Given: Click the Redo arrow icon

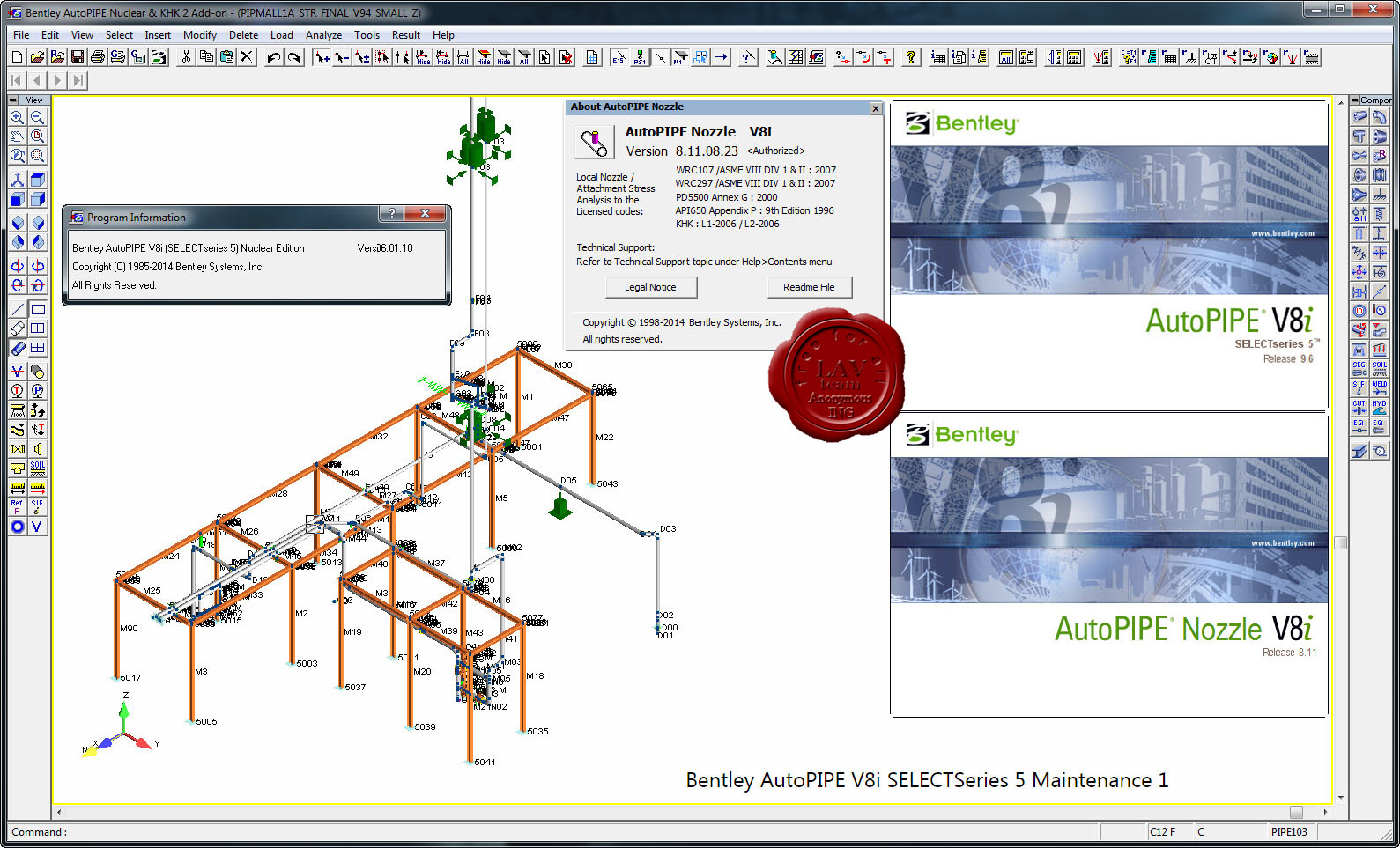Looking at the screenshot, I should (x=294, y=57).
